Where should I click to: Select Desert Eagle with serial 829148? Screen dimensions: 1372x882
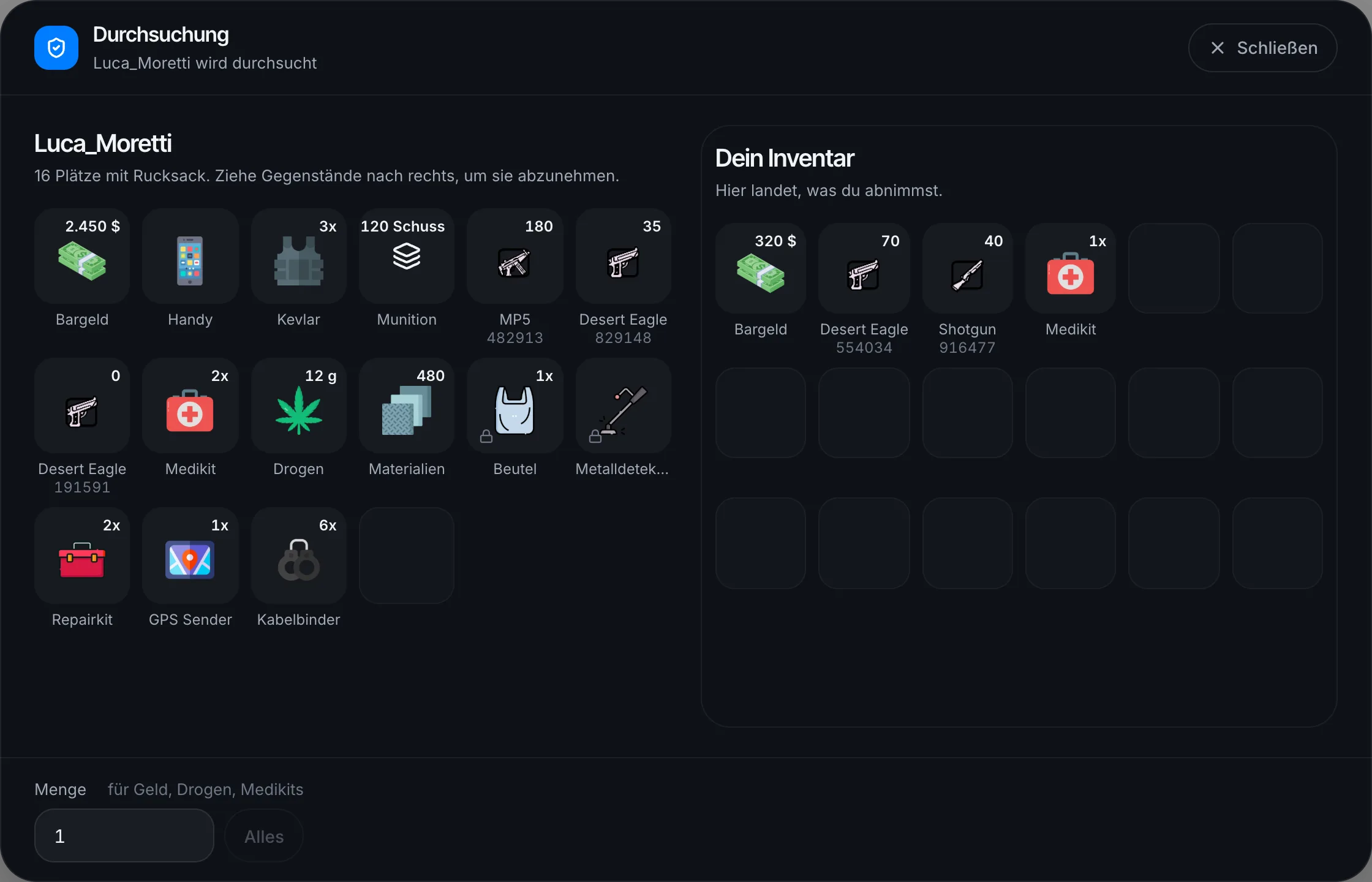623,256
